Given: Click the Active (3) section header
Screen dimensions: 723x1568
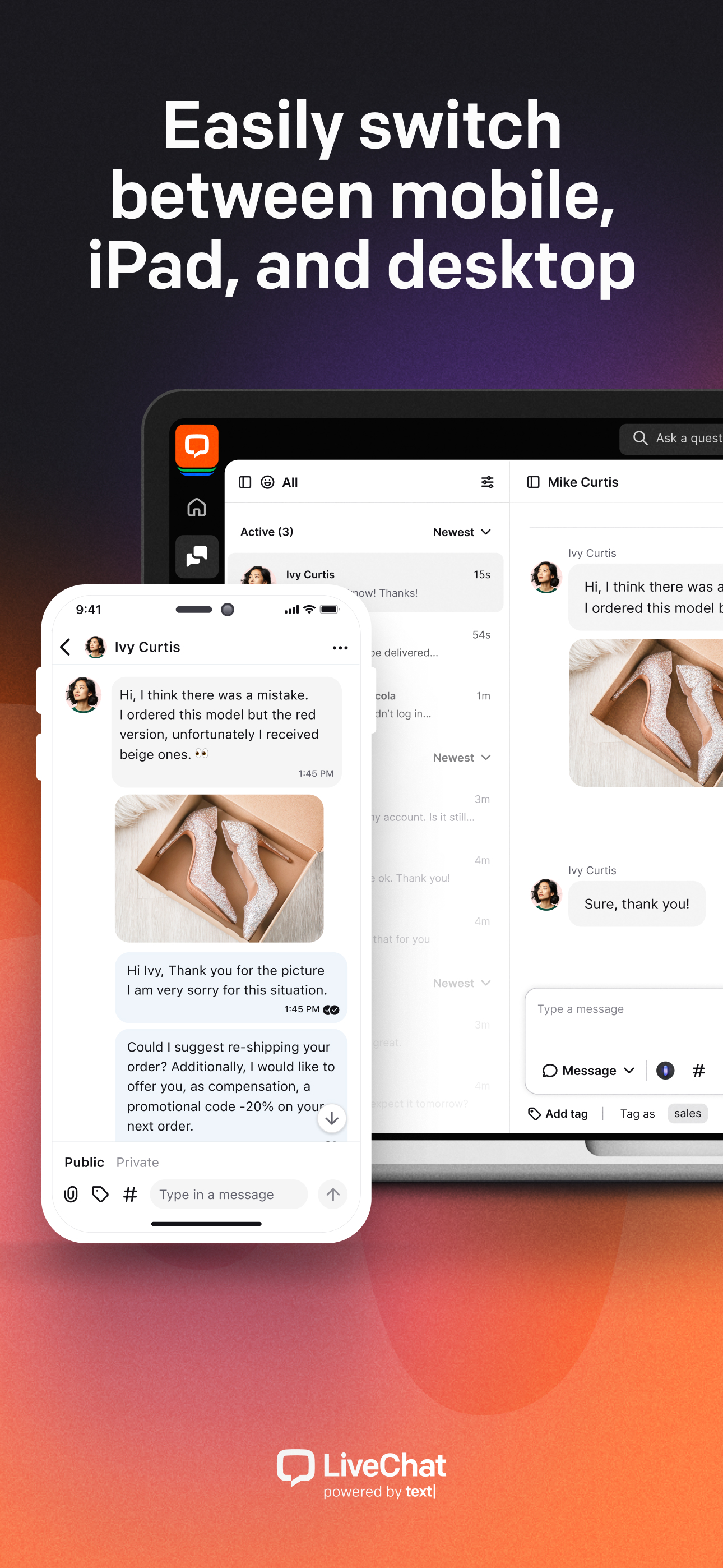Looking at the screenshot, I should coord(267,532).
